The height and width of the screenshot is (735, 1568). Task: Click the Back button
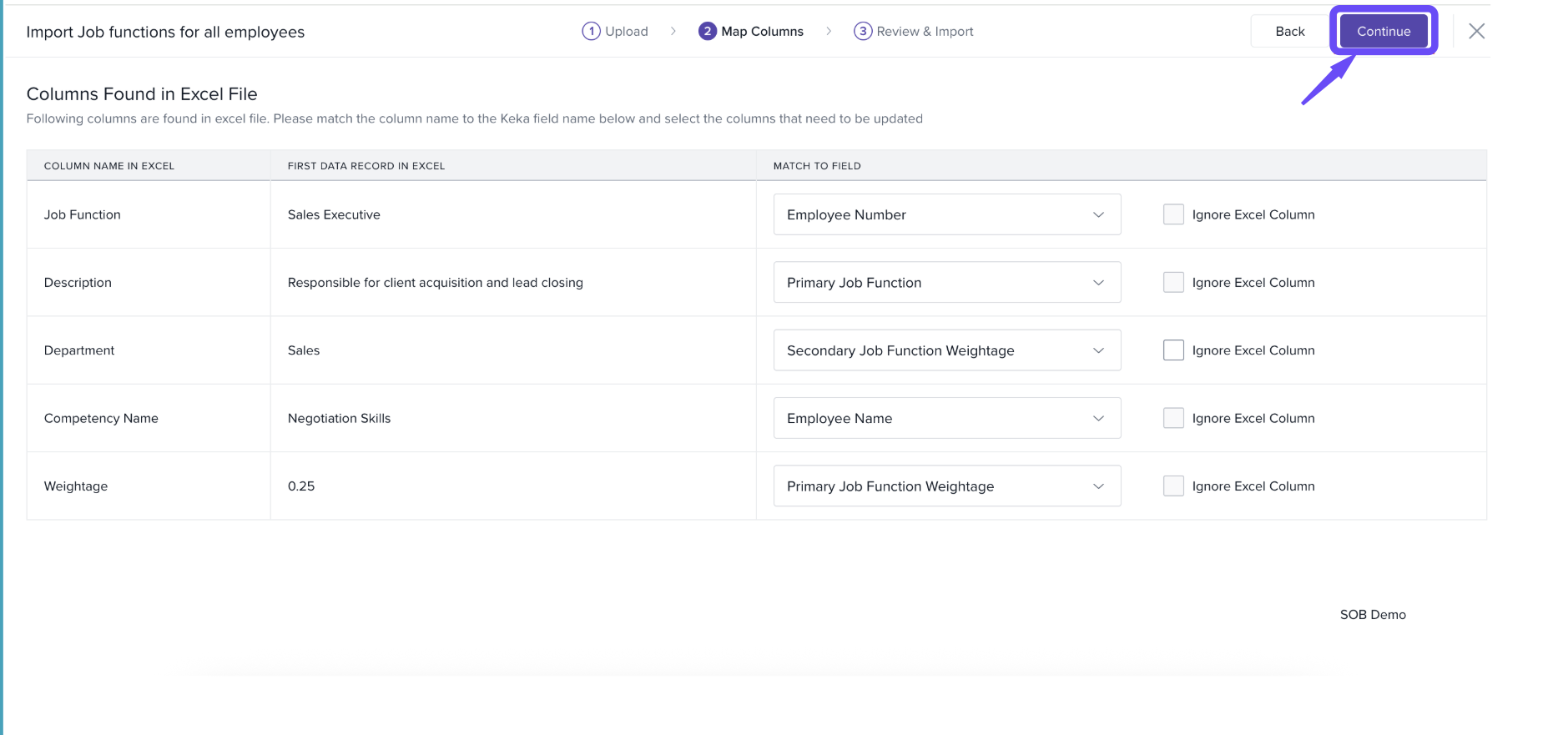[x=1289, y=32]
